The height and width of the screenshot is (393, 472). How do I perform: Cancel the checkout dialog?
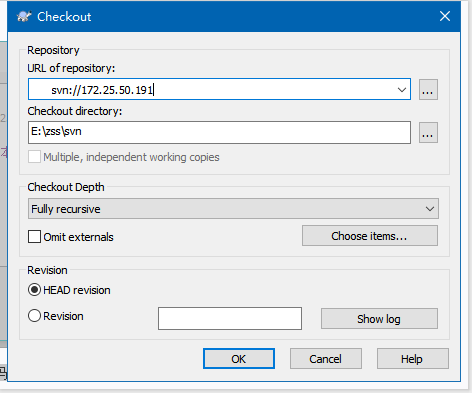325,359
